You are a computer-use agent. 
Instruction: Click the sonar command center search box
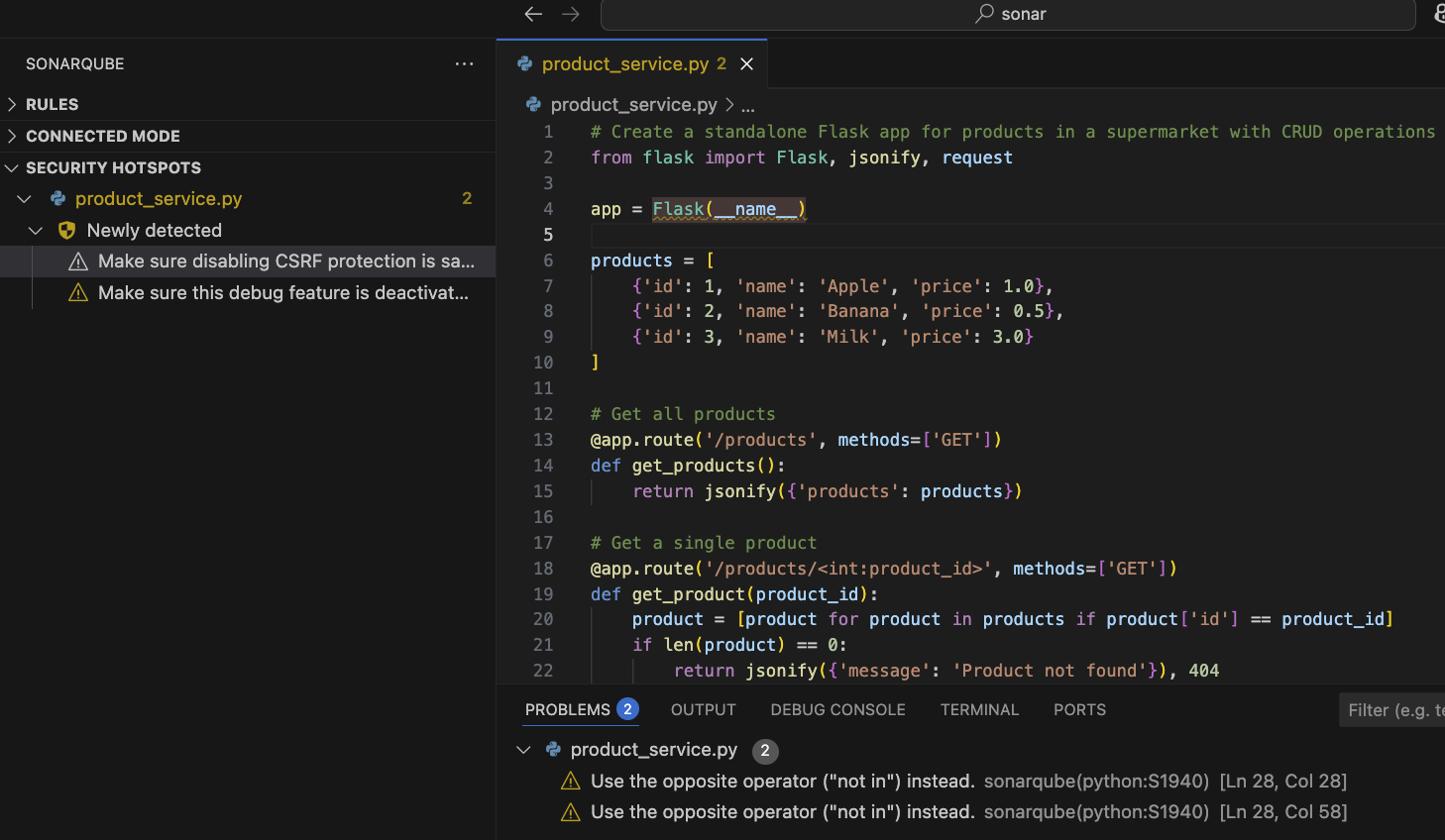coord(1008,14)
